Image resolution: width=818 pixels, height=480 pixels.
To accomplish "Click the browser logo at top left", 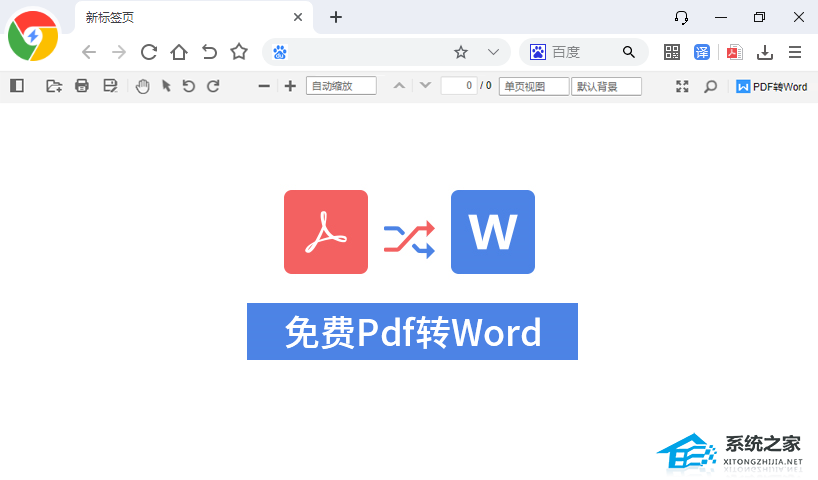I will click(x=33, y=35).
